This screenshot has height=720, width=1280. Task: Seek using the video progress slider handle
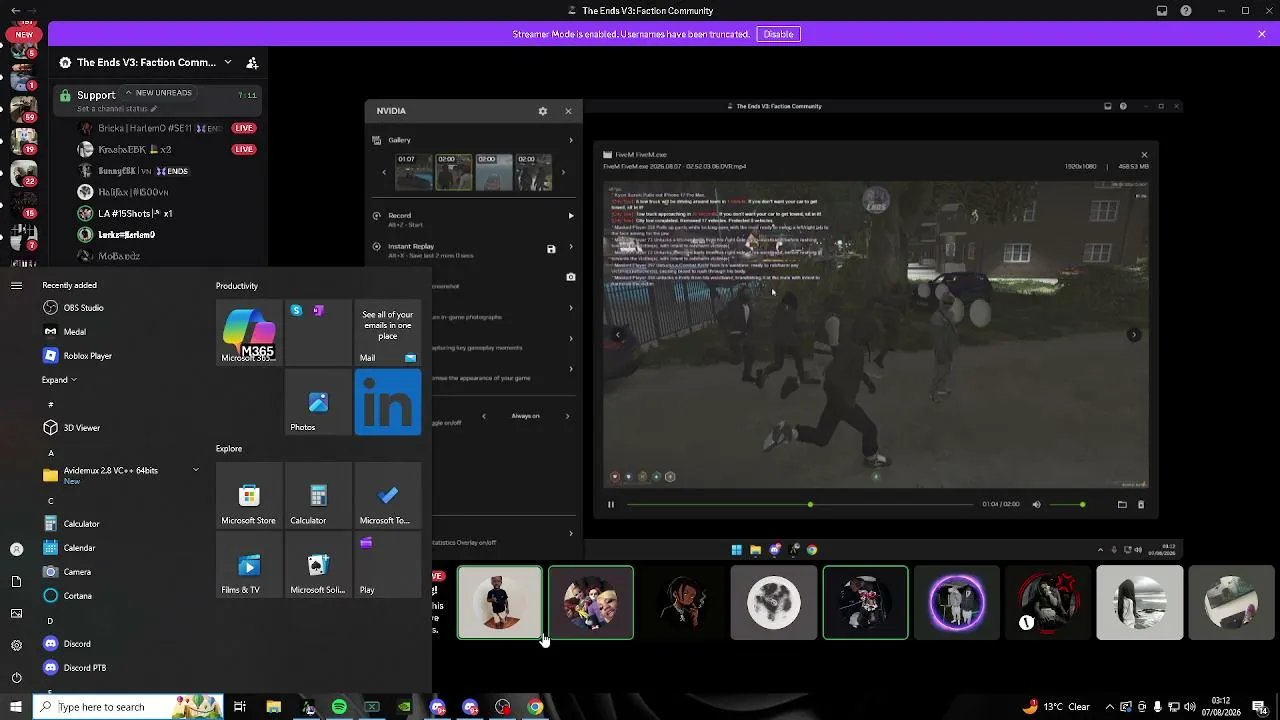810,504
